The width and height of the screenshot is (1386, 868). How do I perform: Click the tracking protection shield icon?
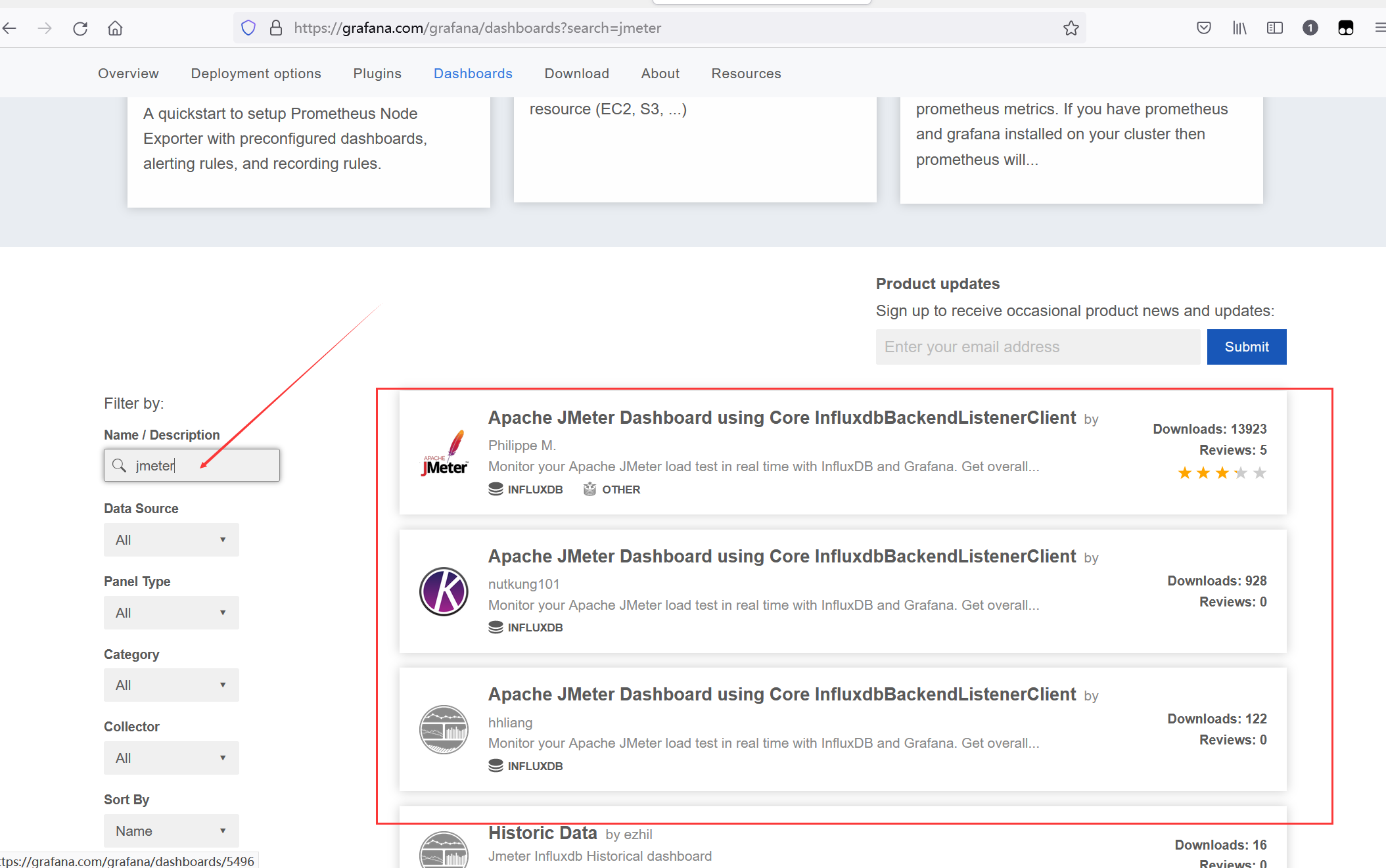[x=248, y=28]
